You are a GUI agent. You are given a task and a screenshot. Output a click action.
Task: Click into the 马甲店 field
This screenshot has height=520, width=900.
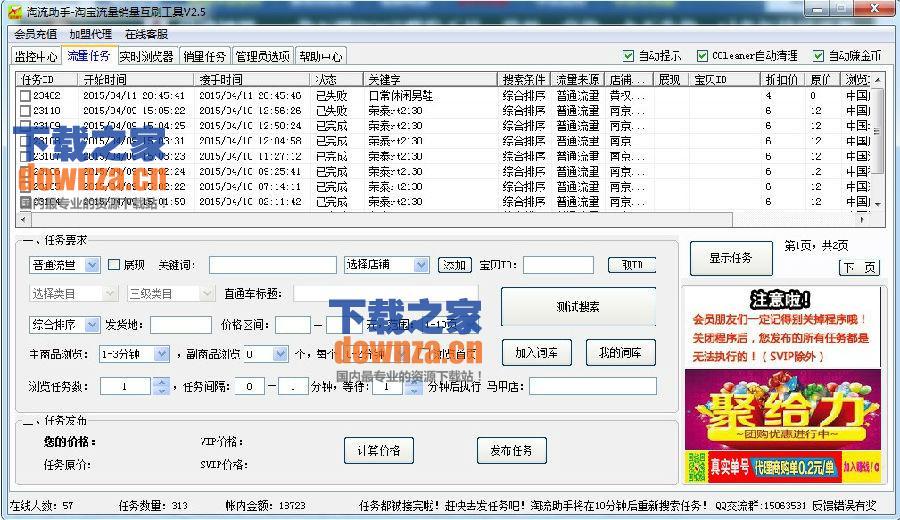[593, 386]
